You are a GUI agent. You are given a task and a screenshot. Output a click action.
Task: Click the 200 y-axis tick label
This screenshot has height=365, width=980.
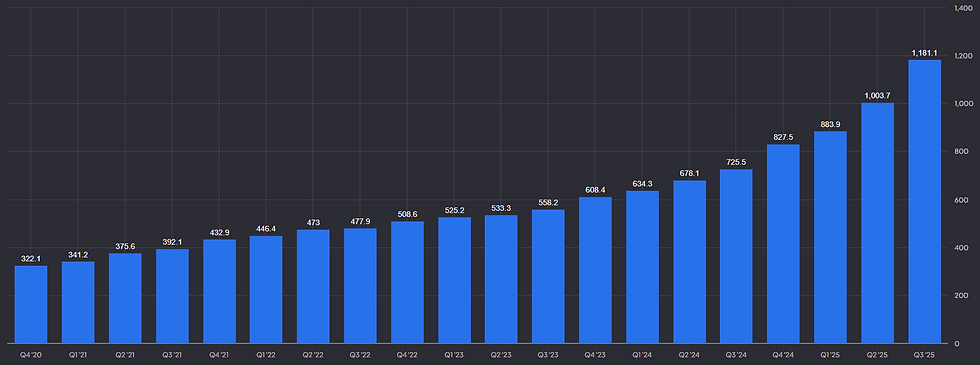[x=960, y=296]
